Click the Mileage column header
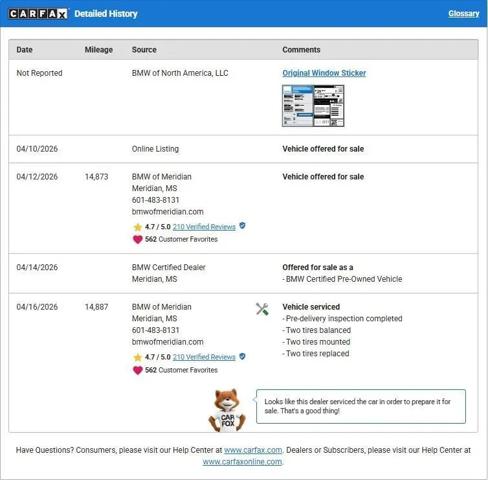 point(99,50)
